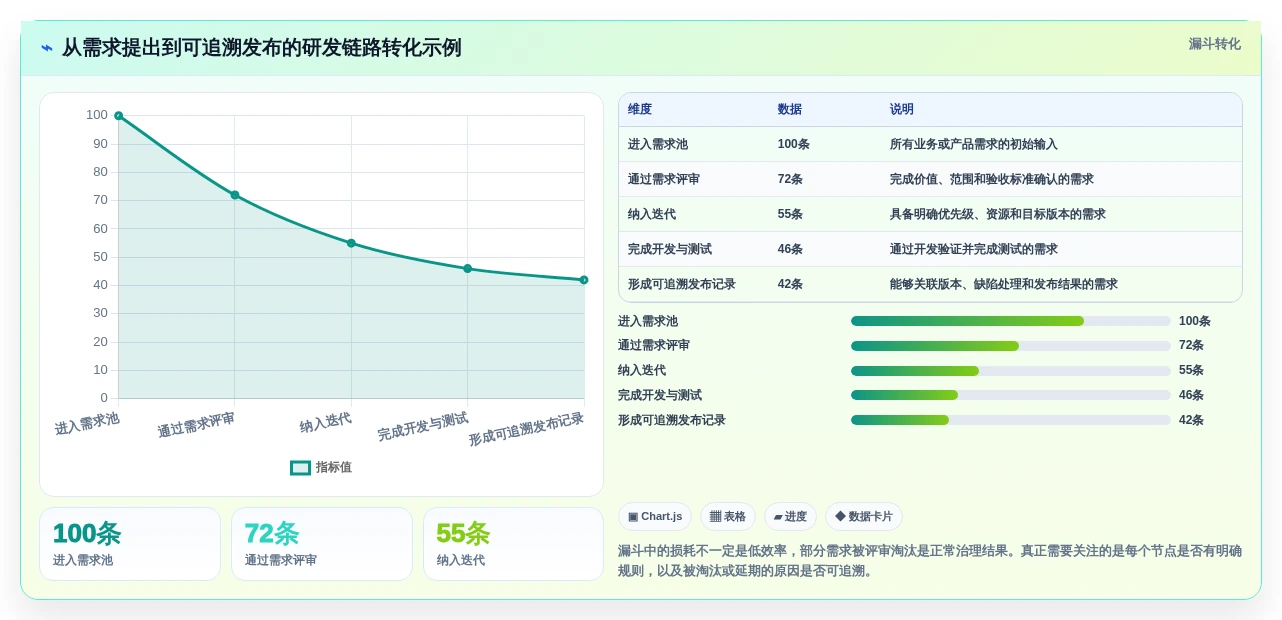Screen dimensions: 1282x620
Task: Click x-axis label 完成开发与测试
Action: point(422,427)
